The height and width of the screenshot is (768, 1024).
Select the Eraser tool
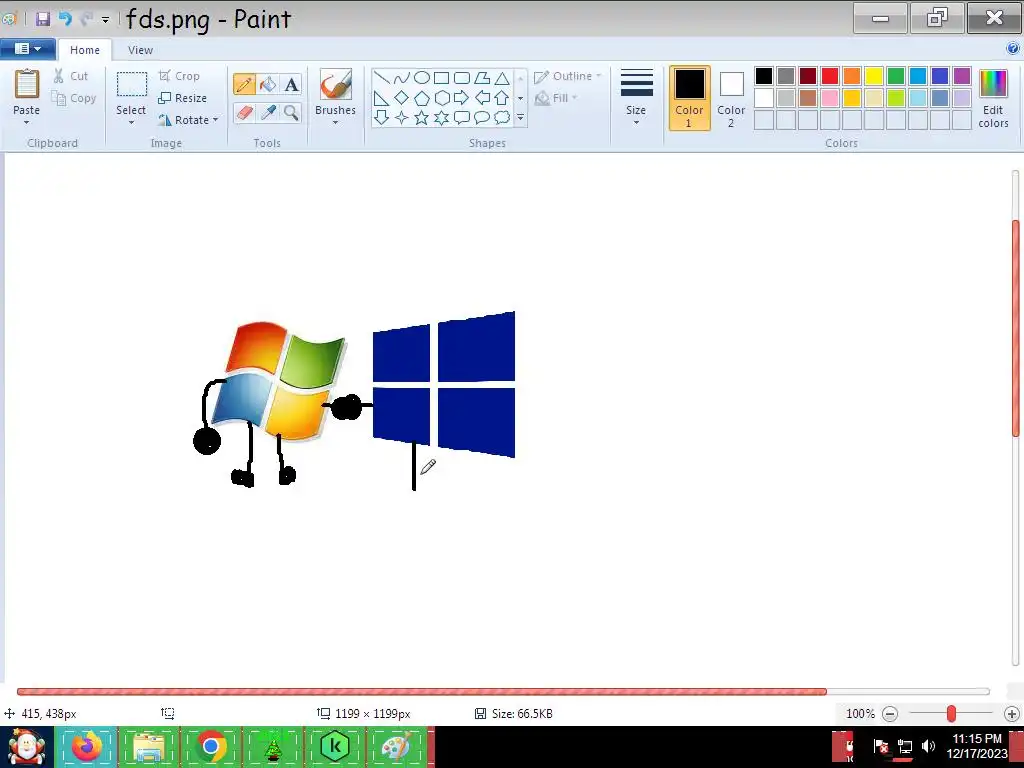click(x=244, y=112)
